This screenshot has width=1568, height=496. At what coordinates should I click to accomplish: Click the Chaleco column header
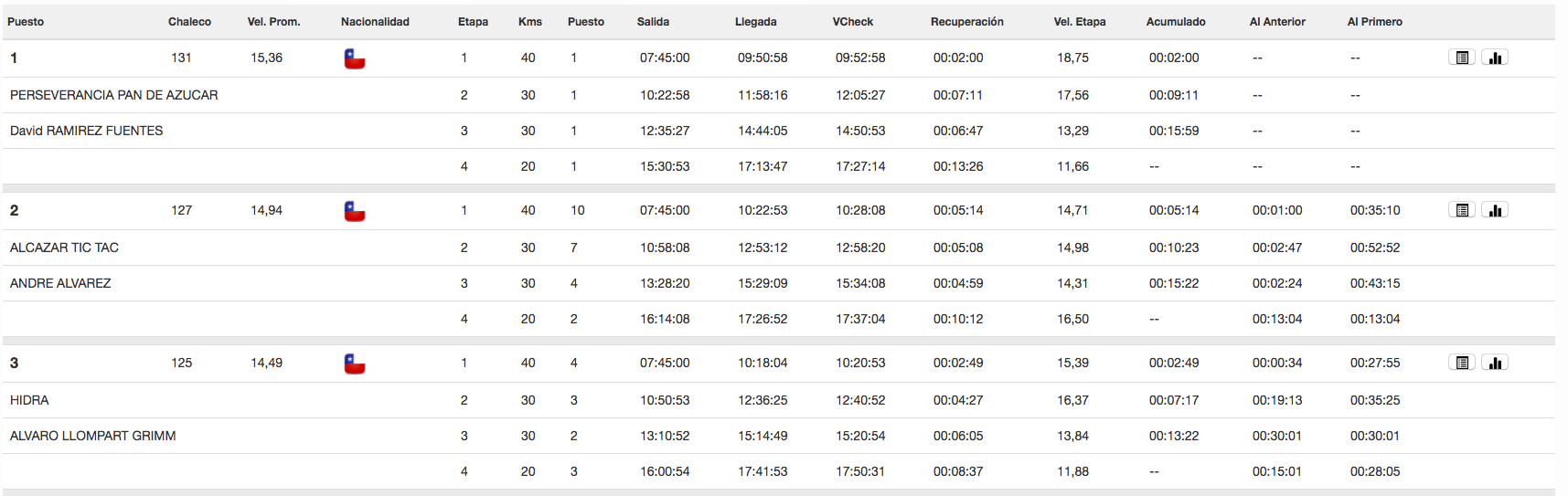(189, 22)
